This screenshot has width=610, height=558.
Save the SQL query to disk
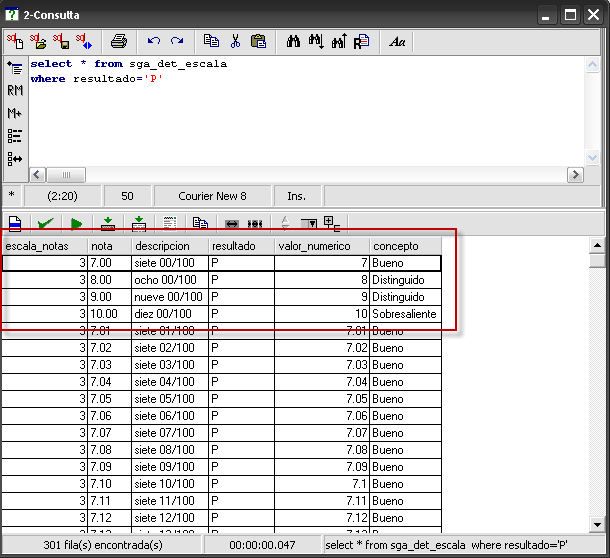coord(61,41)
